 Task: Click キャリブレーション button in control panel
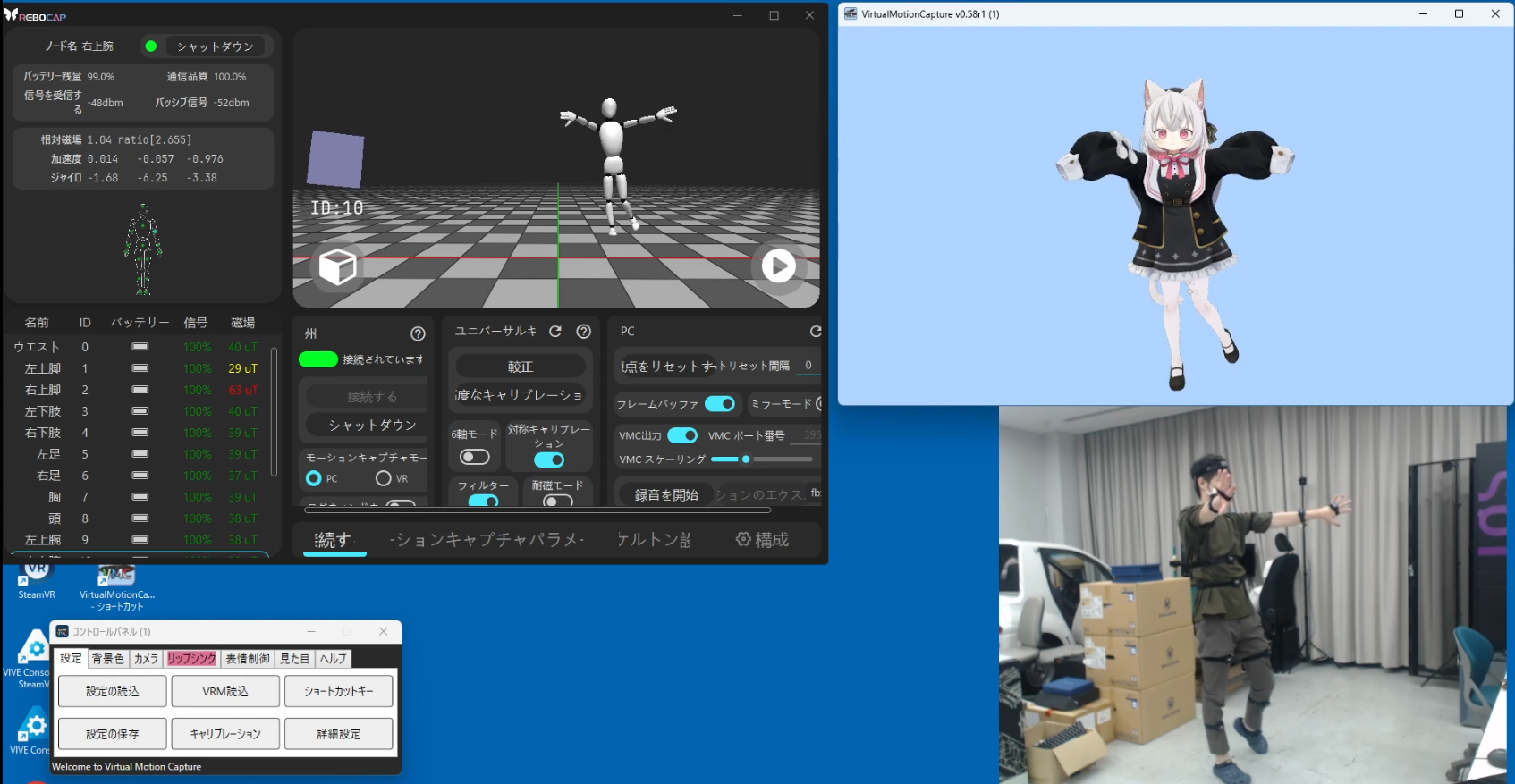pyautogui.click(x=225, y=734)
